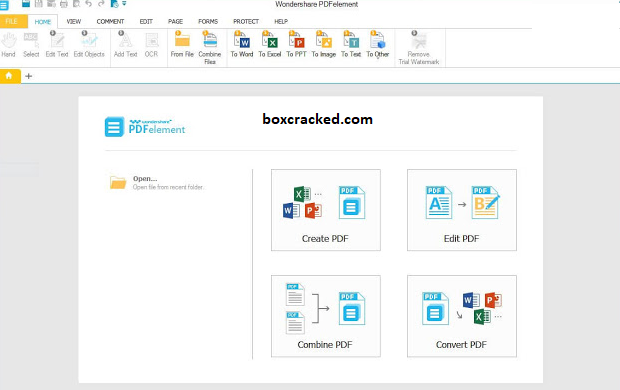Viewport: 620px width, 390px height.
Task: Choose the To PPT conversion icon
Action: tap(296, 44)
